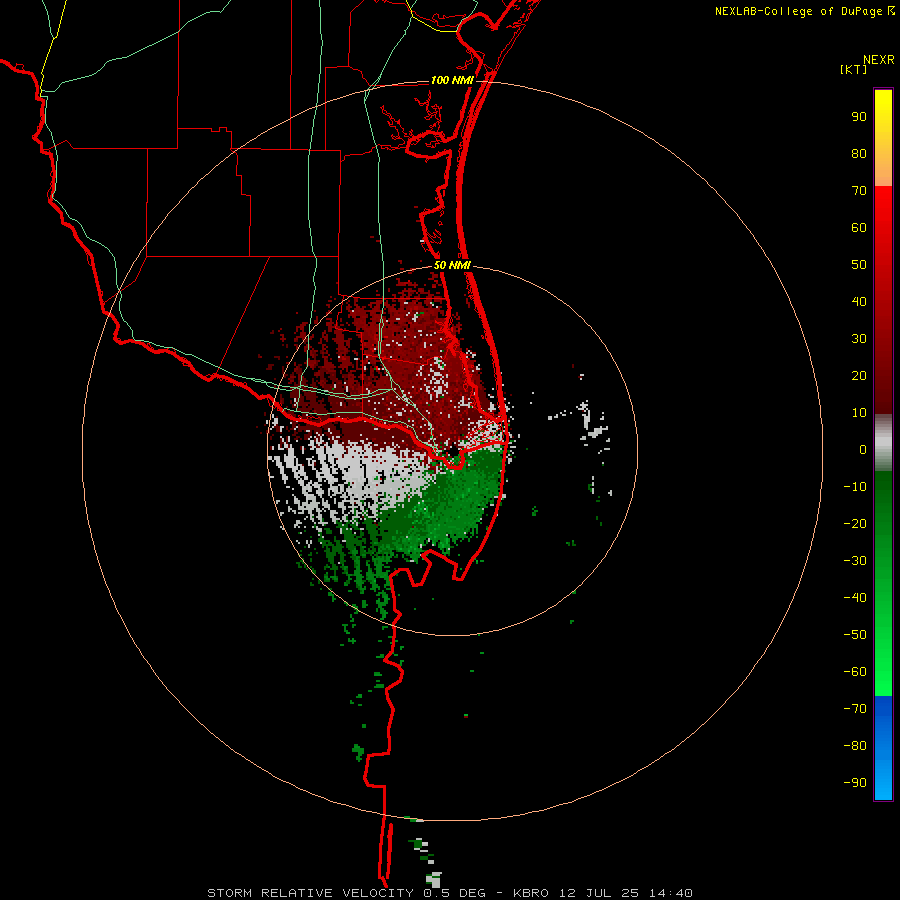Click the 80 value on the velocity scale
The image size is (900, 900).
point(859,154)
